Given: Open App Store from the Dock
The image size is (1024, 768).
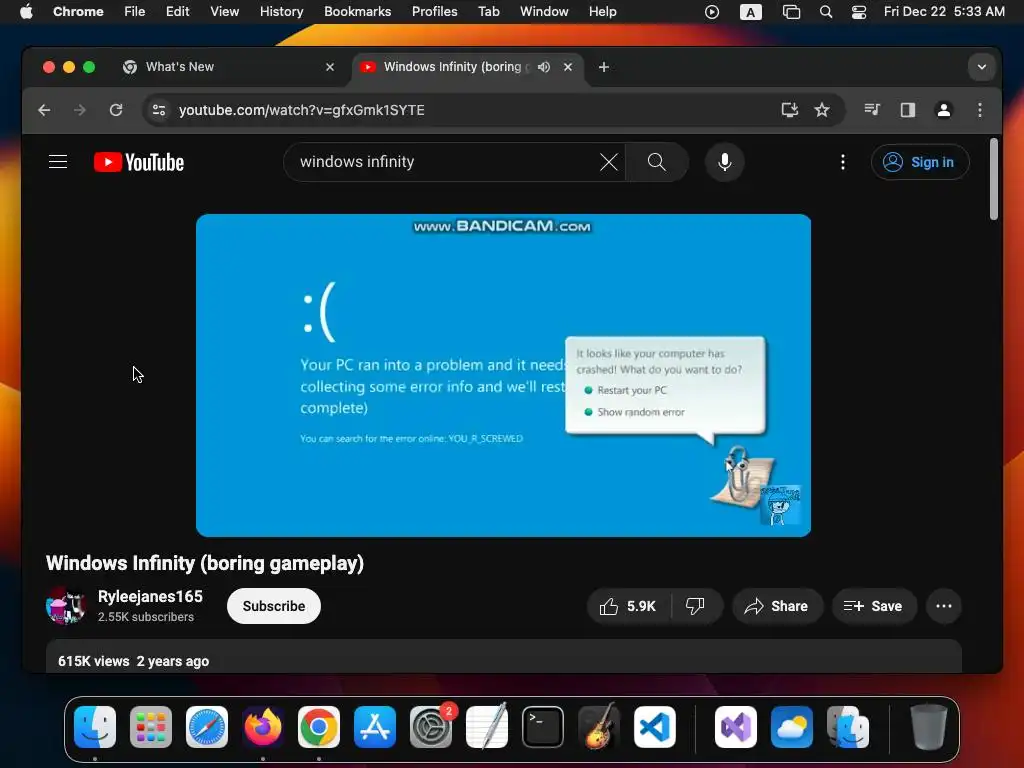Looking at the screenshot, I should 375,727.
